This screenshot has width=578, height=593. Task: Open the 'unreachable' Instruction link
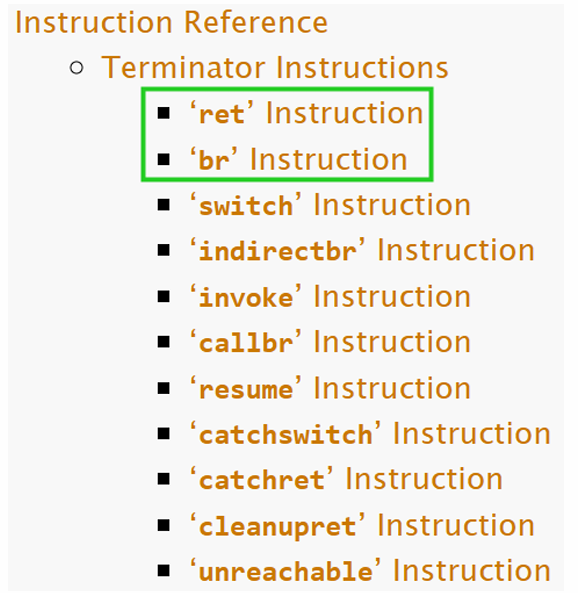[x=370, y=571]
